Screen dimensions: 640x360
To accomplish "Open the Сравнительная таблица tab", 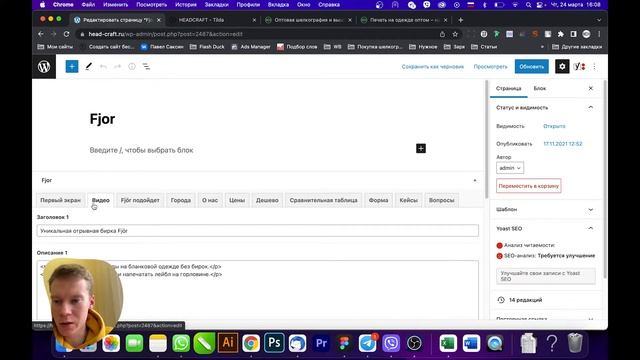I will [x=323, y=200].
